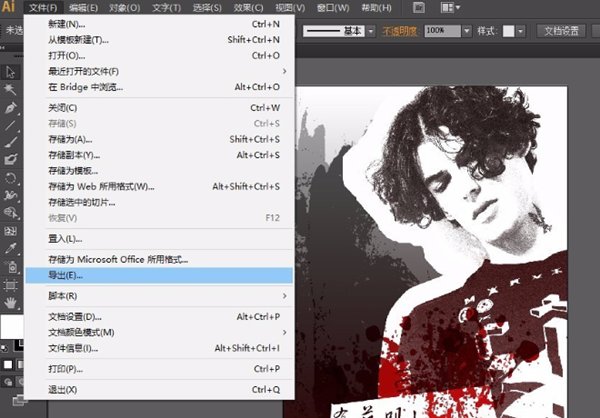600x418 pixels.
Task: Click the 样式 graphic style swatch
Action: 508,31
